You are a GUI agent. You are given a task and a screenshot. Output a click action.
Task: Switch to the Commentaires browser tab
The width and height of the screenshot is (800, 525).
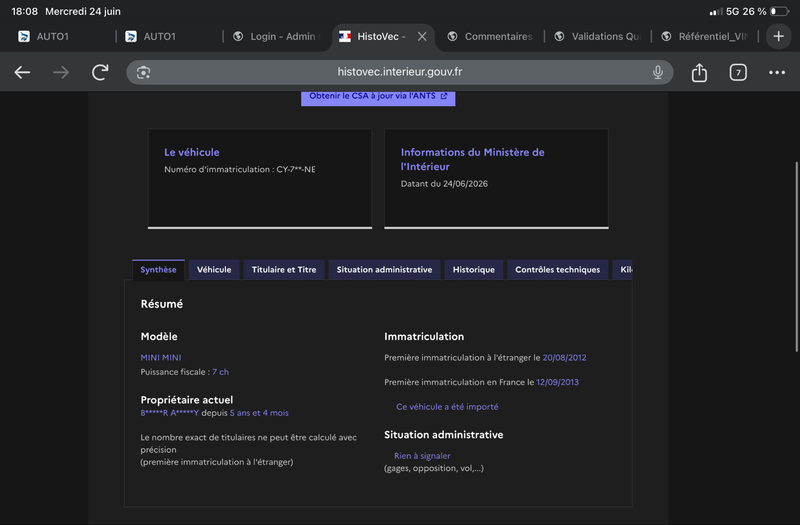[x=490, y=36]
